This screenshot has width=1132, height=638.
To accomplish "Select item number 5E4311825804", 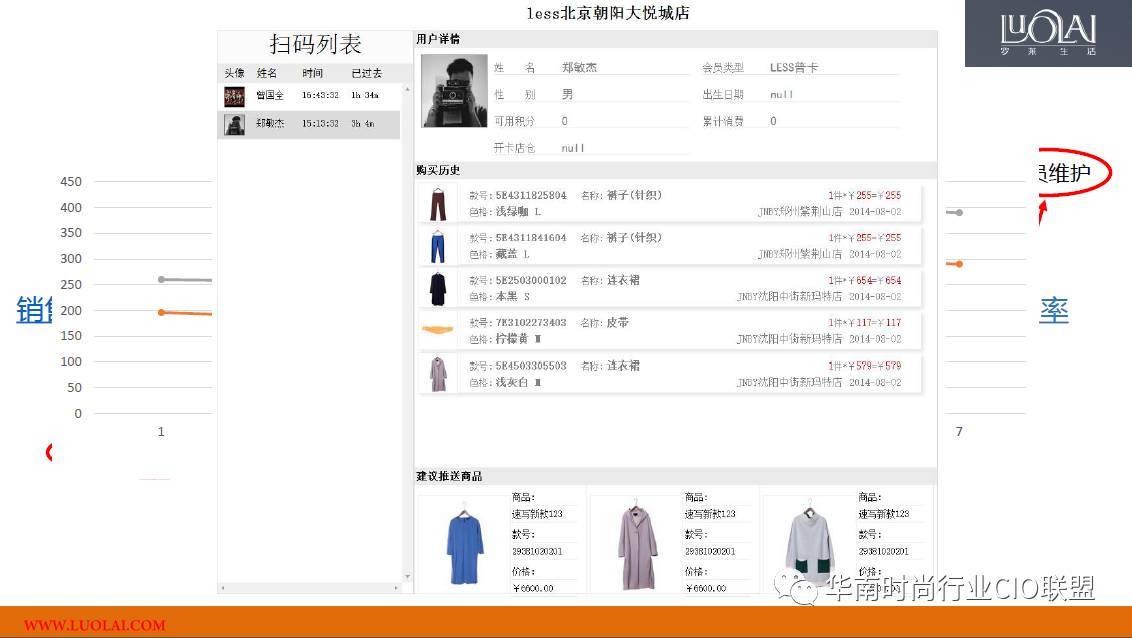I will 531,196.
